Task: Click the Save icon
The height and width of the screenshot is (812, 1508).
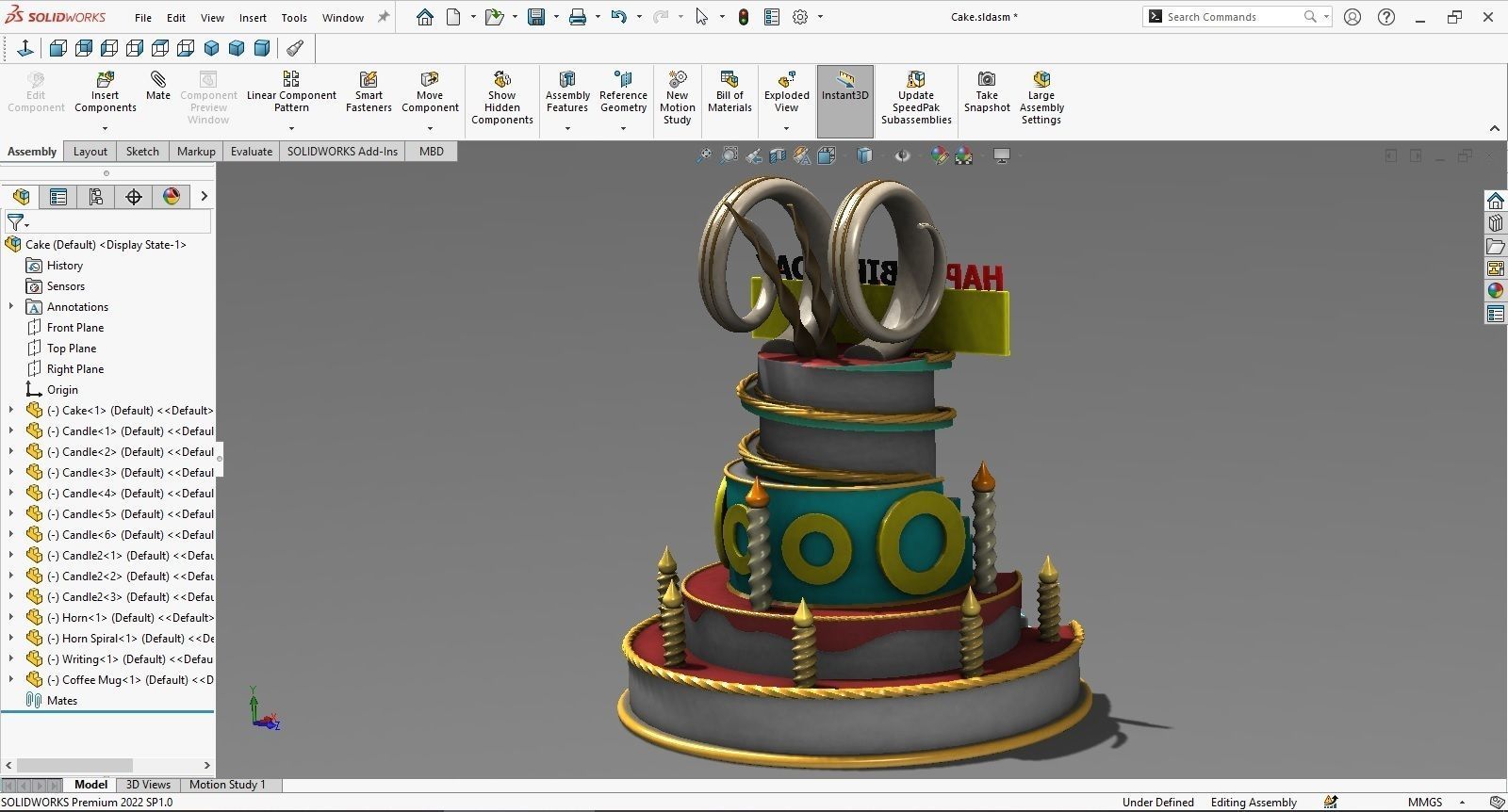Action: coord(536,17)
